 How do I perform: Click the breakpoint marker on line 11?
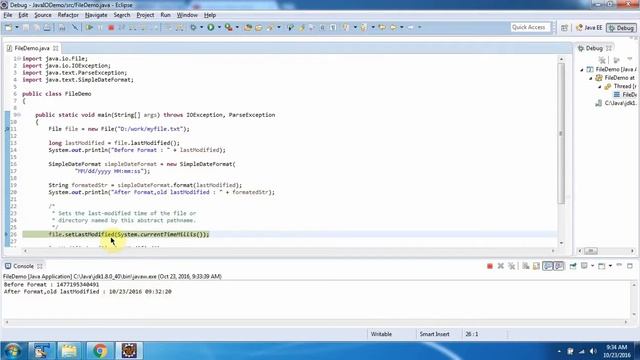7,129
